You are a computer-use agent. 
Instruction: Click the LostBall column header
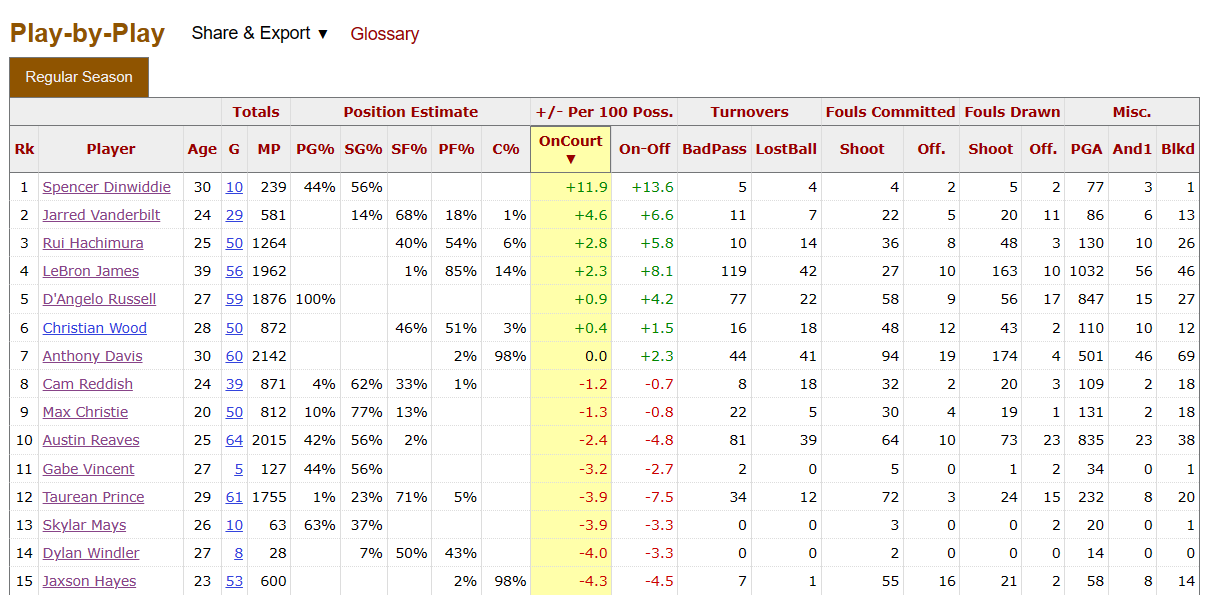click(786, 149)
